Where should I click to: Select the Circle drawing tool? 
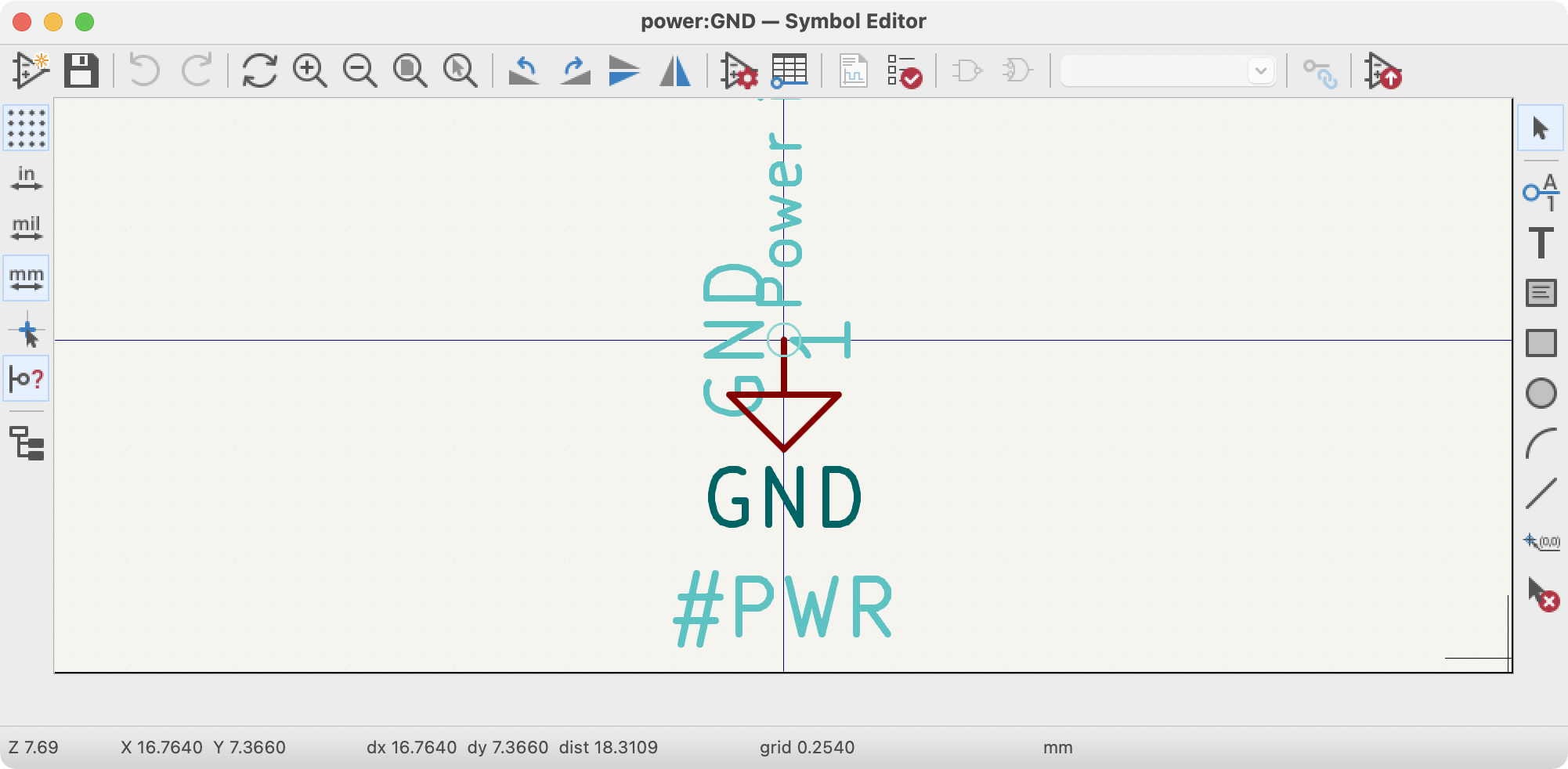coord(1540,393)
